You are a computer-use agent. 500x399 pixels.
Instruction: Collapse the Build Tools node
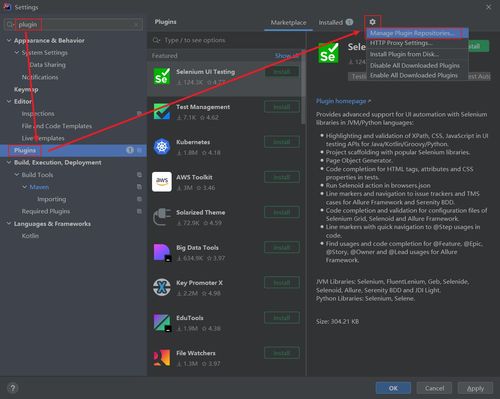point(16,175)
